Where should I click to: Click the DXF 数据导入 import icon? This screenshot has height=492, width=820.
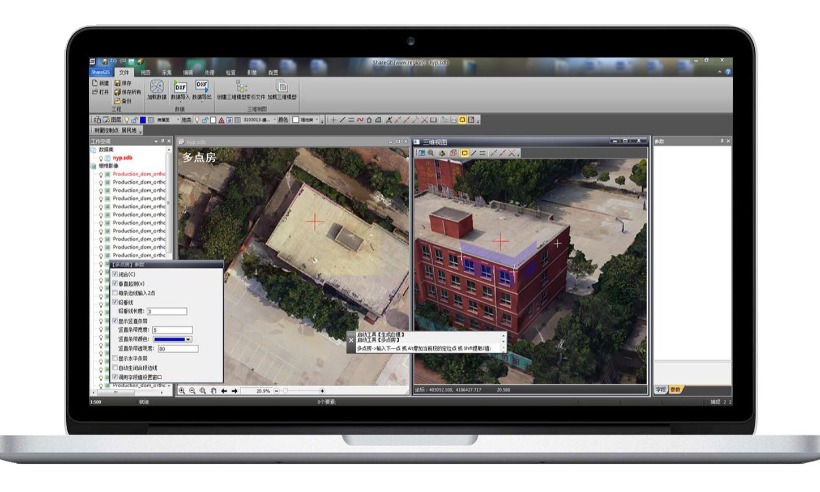pos(180,87)
